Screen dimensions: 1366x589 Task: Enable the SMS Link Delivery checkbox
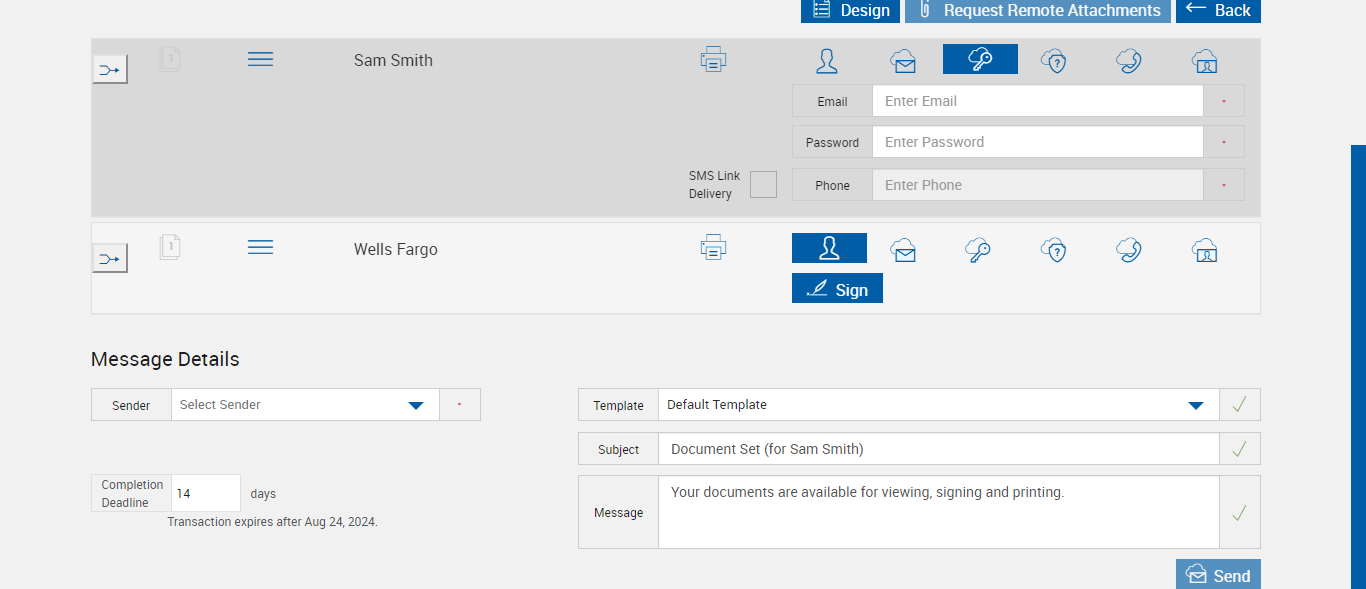pos(763,185)
